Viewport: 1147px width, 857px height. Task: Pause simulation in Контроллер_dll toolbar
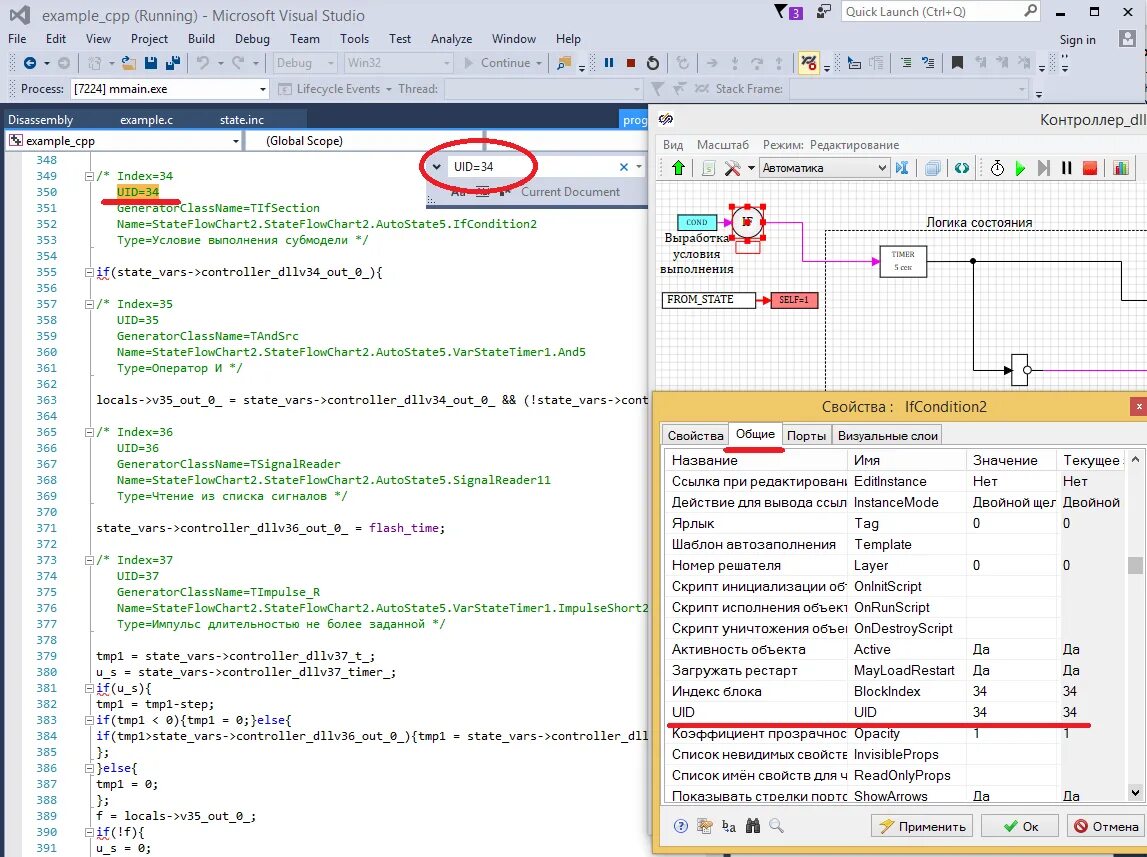[x=1067, y=168]
